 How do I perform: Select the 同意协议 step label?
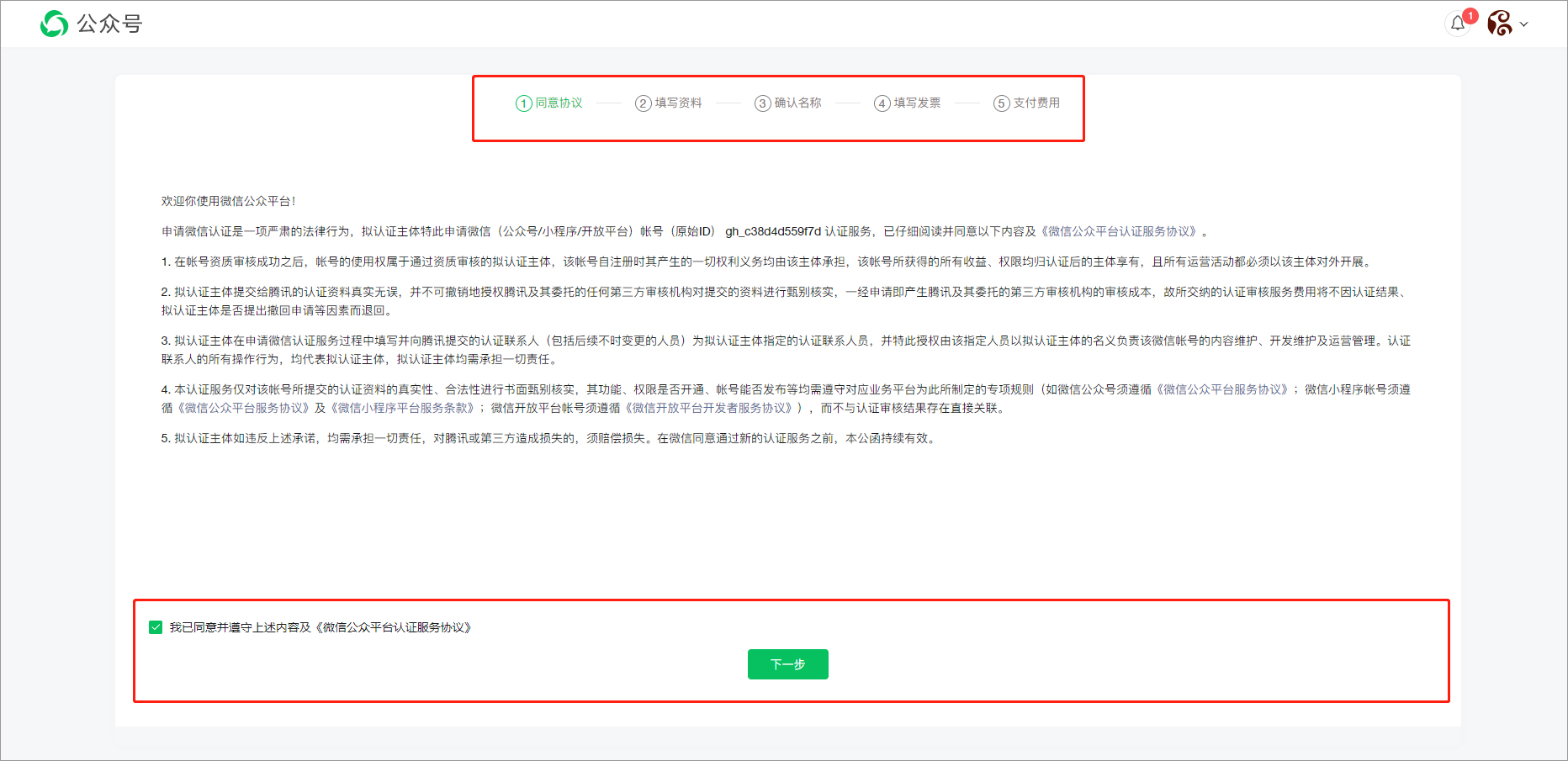click(x=559, y=103)
